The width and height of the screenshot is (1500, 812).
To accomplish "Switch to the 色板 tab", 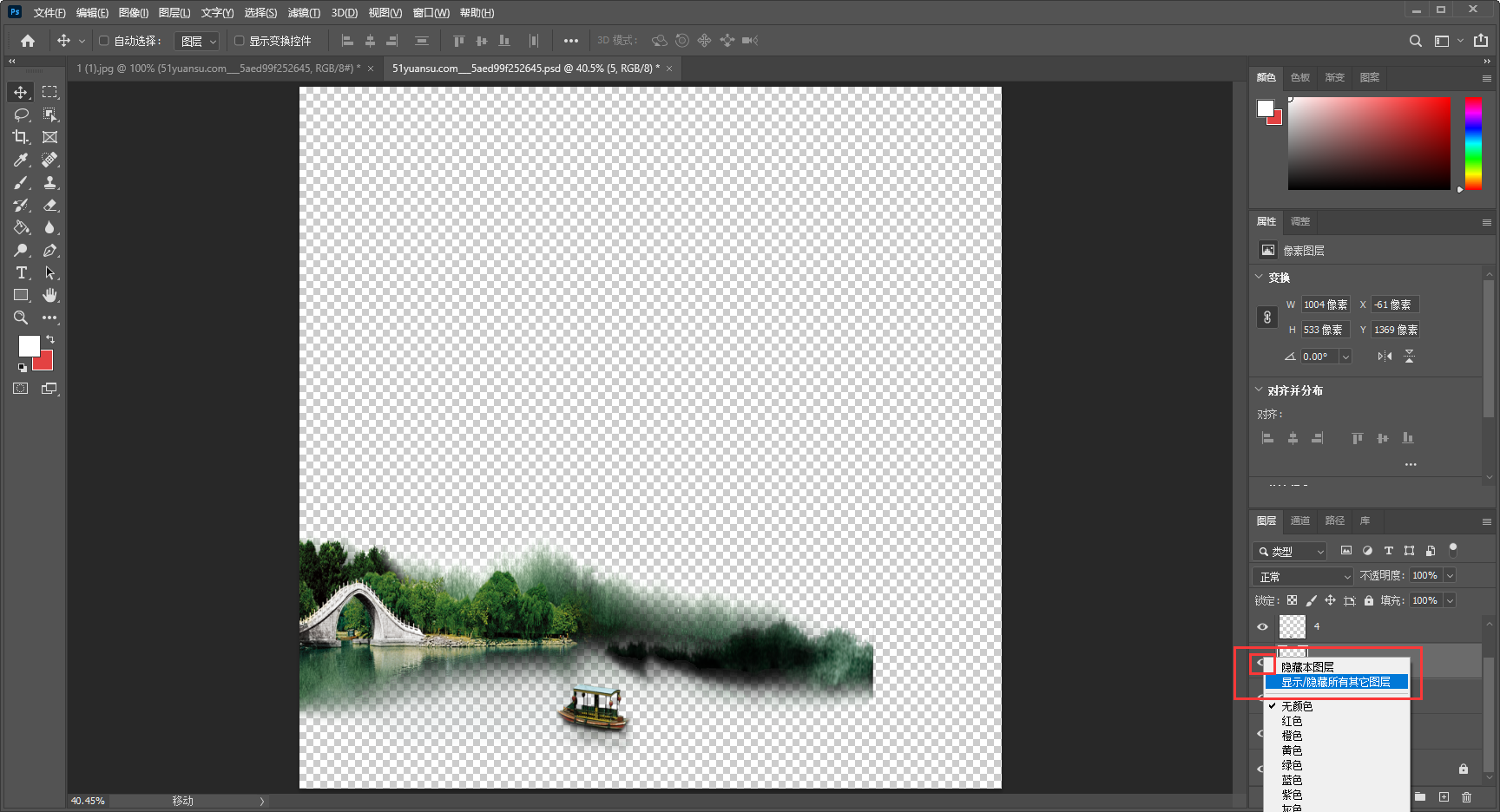I will (1299, 77).
